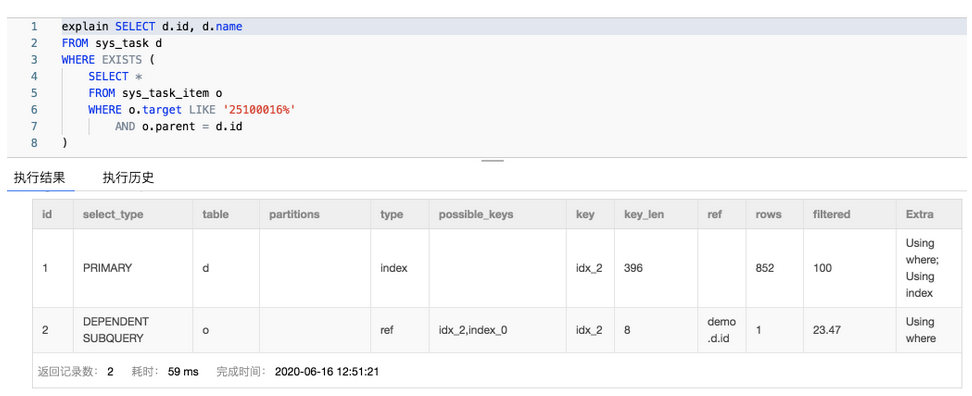This screenshot has height=396, width=972.
Task: Click the 852 rows value cell
Action: tap(765, 268)
